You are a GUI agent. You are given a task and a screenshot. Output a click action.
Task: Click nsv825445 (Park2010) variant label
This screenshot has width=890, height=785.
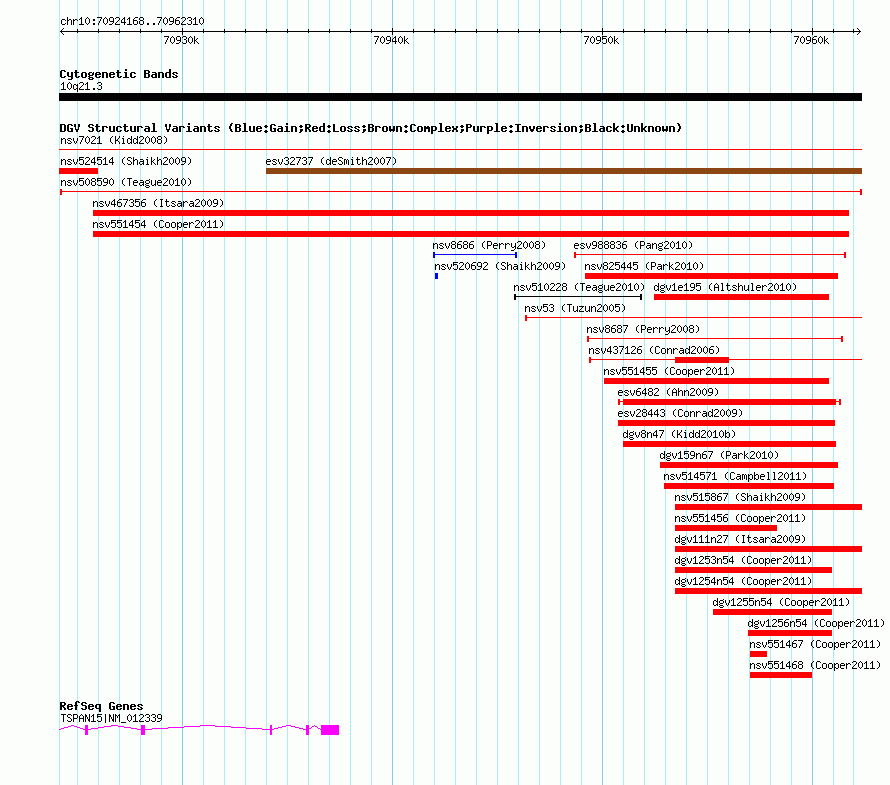(x=644, y=266)
